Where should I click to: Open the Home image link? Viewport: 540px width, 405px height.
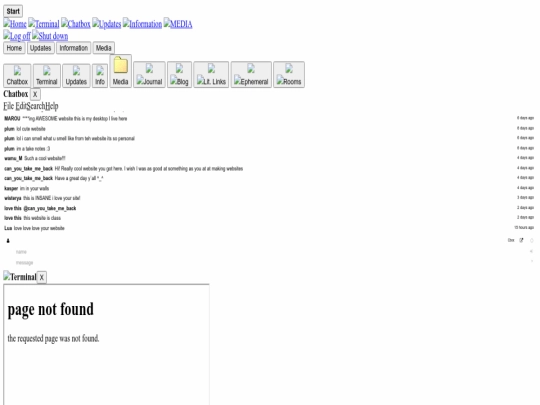tap(15, 24)
